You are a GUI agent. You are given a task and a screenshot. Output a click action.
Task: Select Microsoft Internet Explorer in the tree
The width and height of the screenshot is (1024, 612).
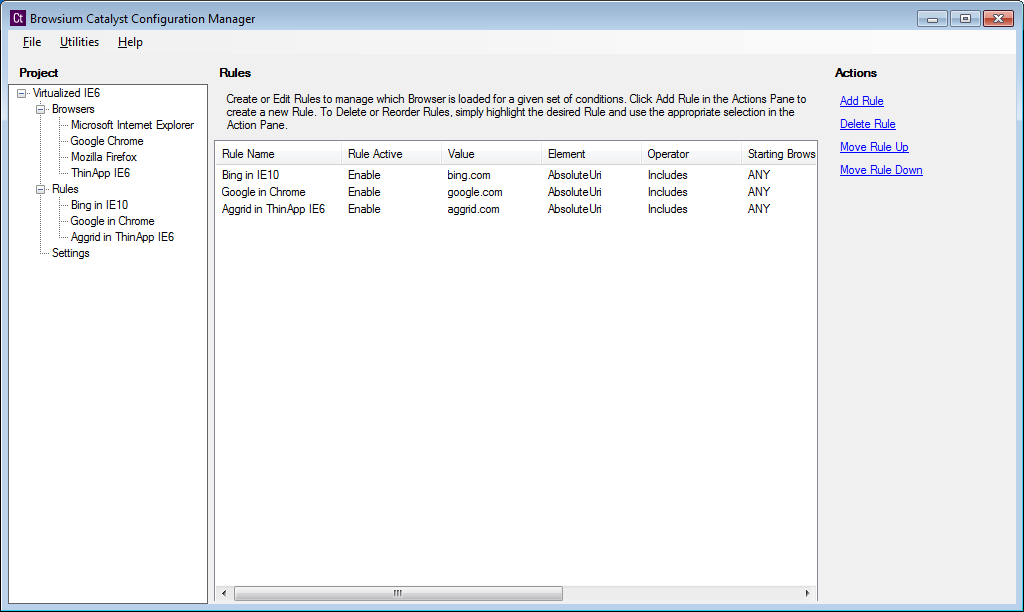click(132, 125)
